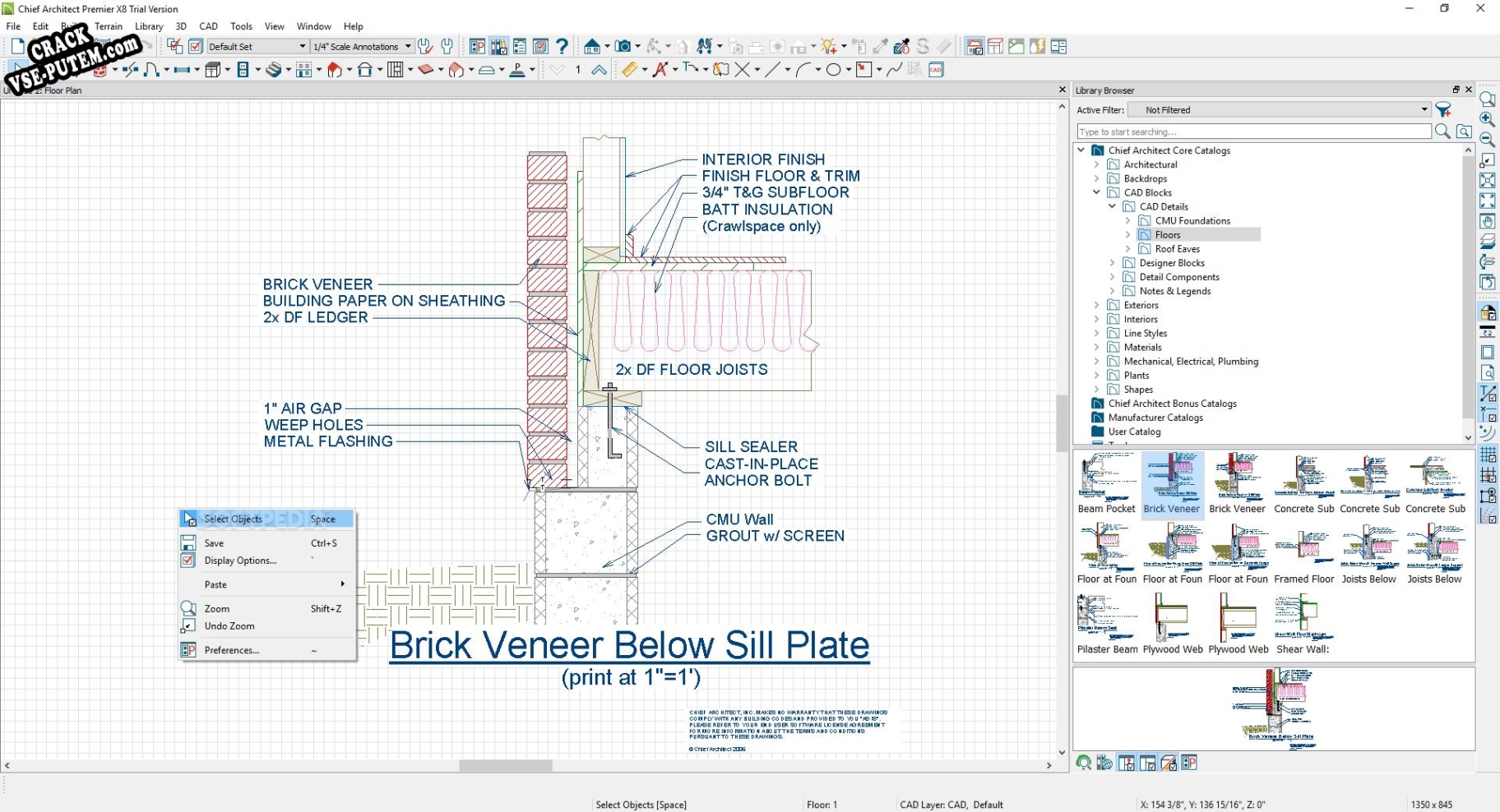
Task: Select the Text tool red A icon
Action: click(660, 70)
